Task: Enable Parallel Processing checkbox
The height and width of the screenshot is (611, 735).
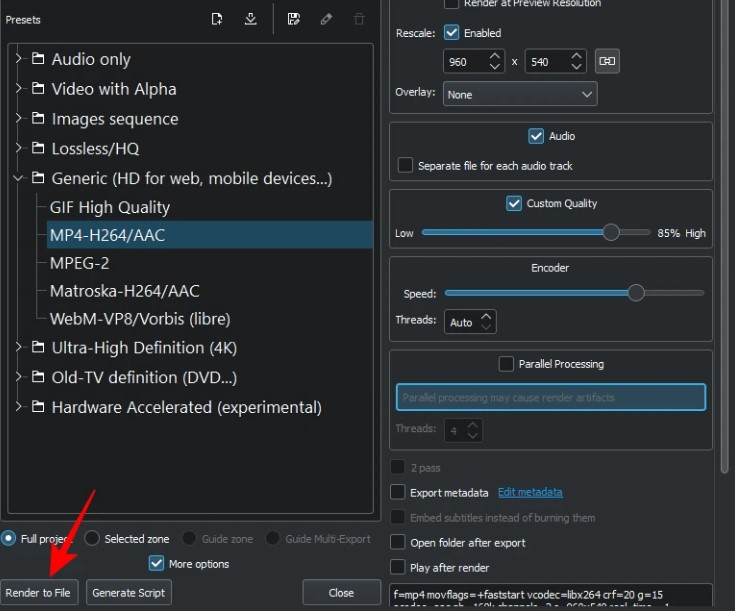Action: click(x=506, y=364)
